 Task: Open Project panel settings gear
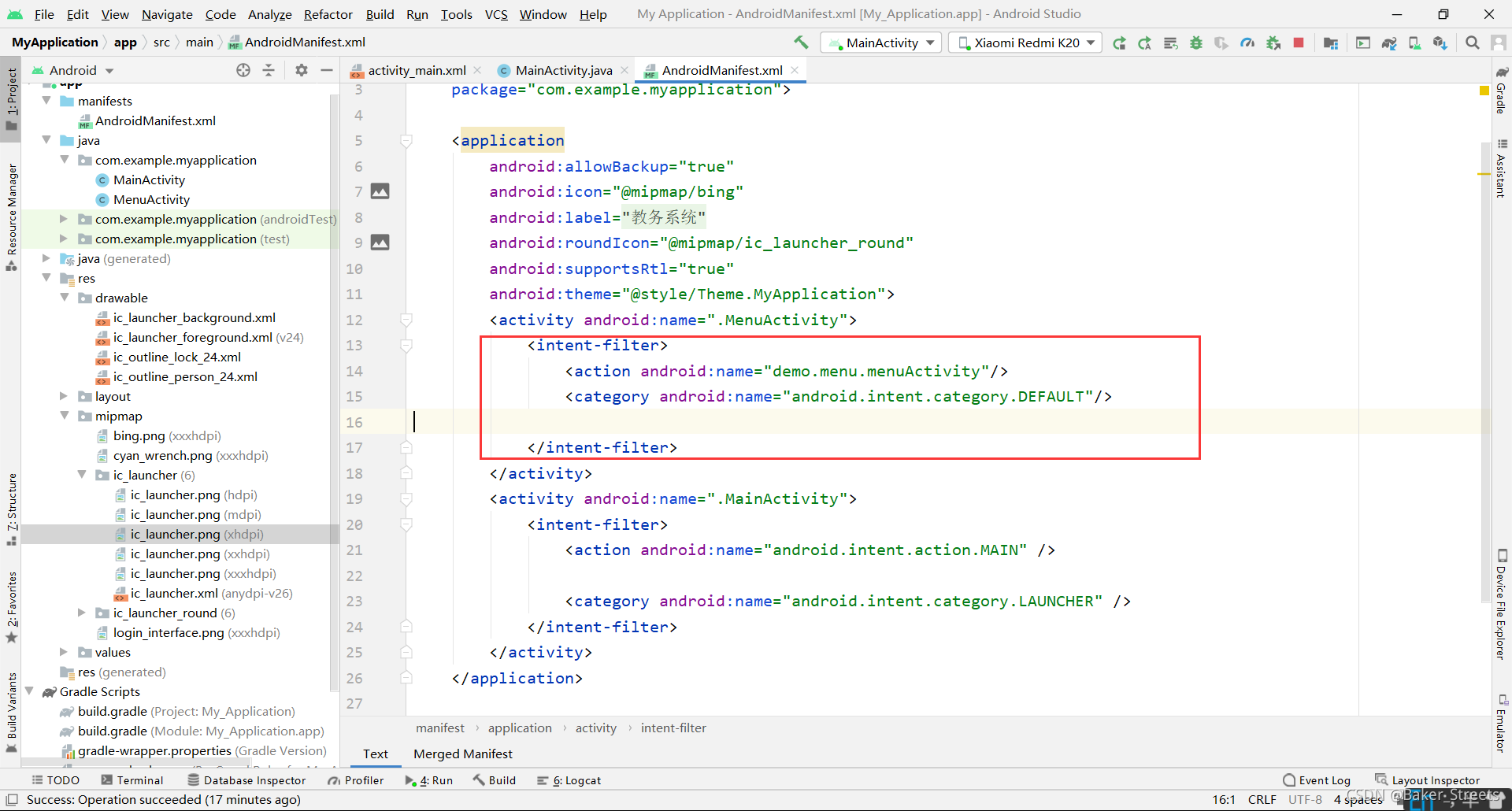point(301,70)
